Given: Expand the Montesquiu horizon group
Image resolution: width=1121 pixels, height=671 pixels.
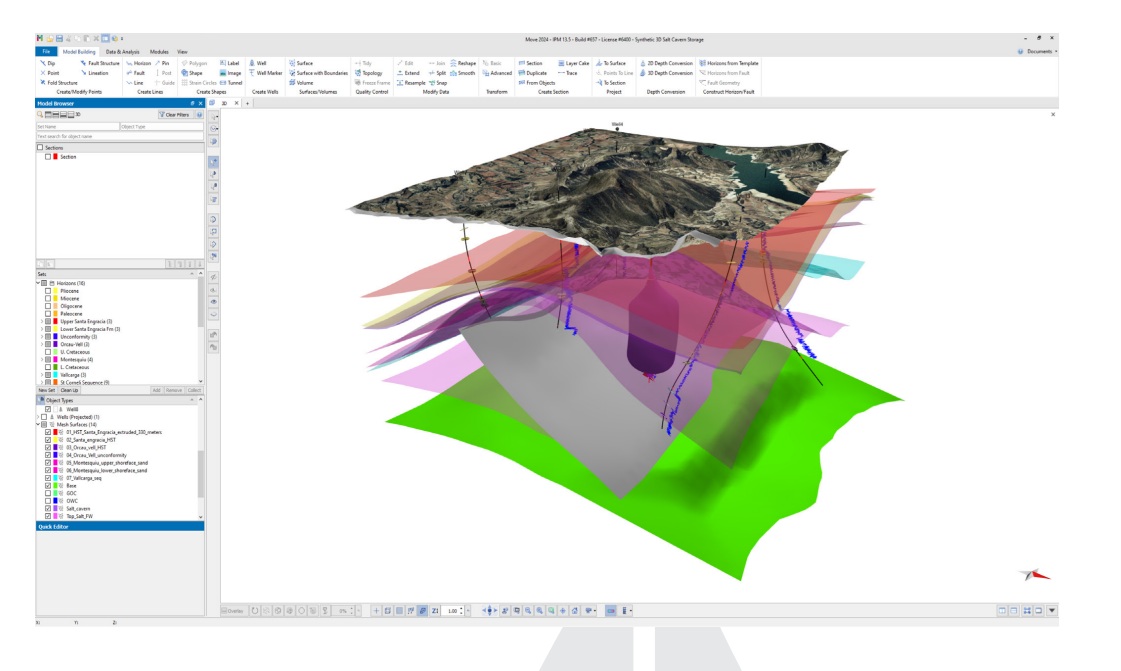Looking at the screenshot, I should (x=42, y=359).
